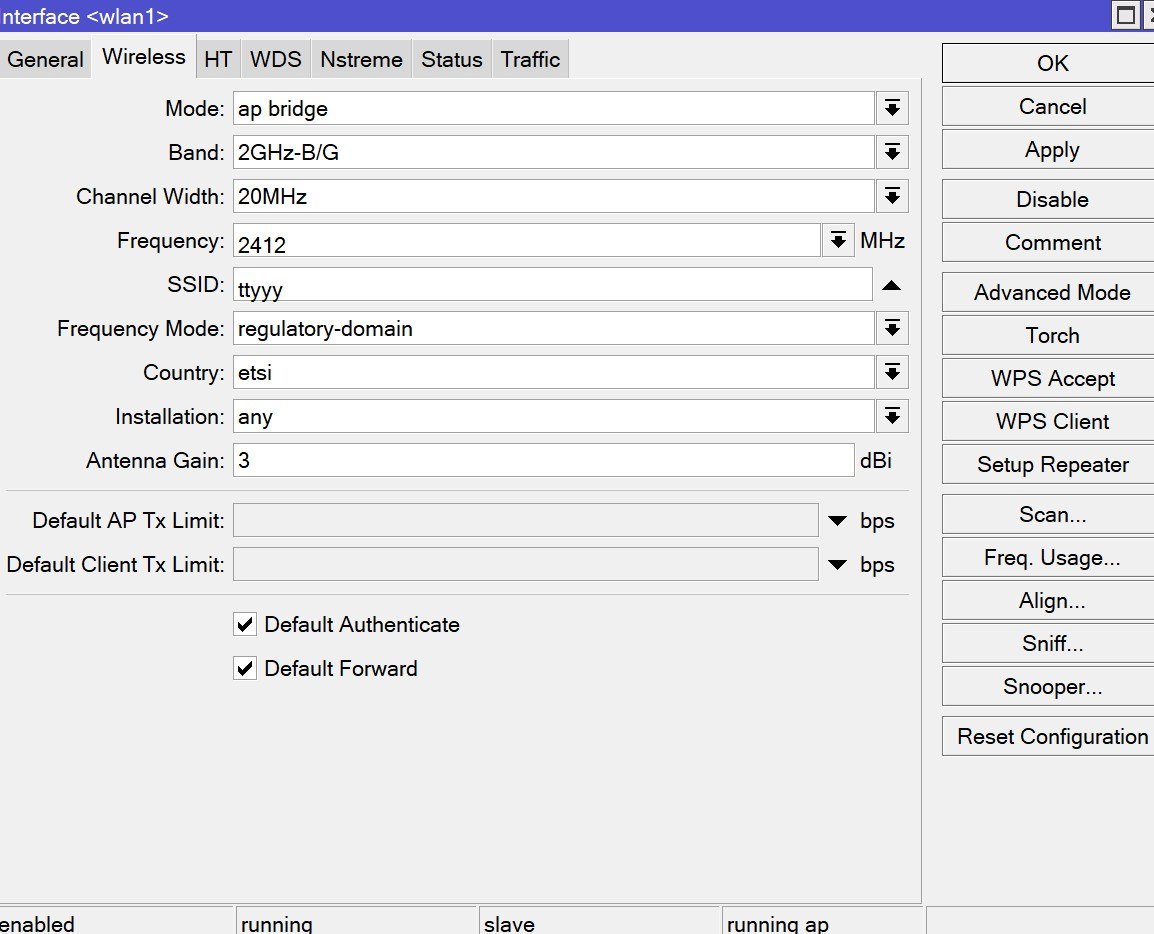Click the Mode field showing ap bridge

[x=553, y=108]
